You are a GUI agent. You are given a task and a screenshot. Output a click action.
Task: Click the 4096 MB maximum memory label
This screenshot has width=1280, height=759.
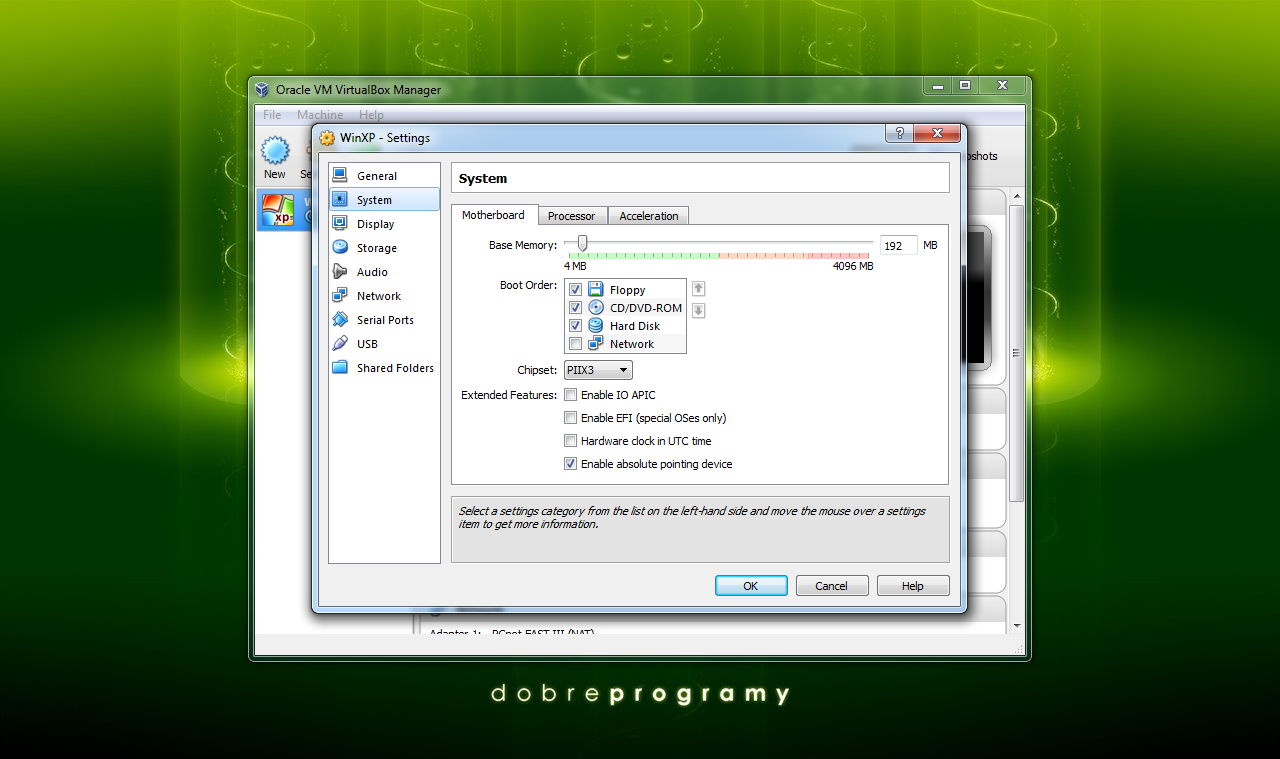click(853, 267)
